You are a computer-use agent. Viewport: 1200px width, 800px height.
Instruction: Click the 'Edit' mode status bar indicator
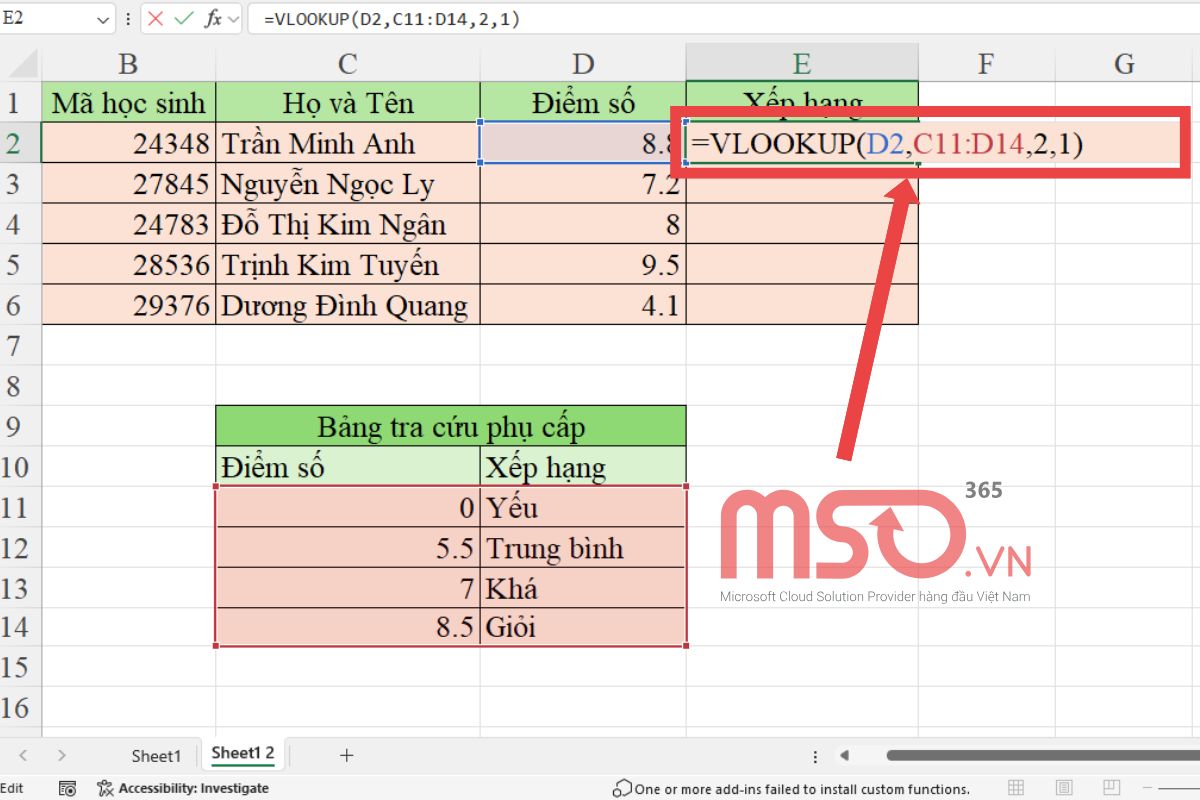tap(12, 788)
